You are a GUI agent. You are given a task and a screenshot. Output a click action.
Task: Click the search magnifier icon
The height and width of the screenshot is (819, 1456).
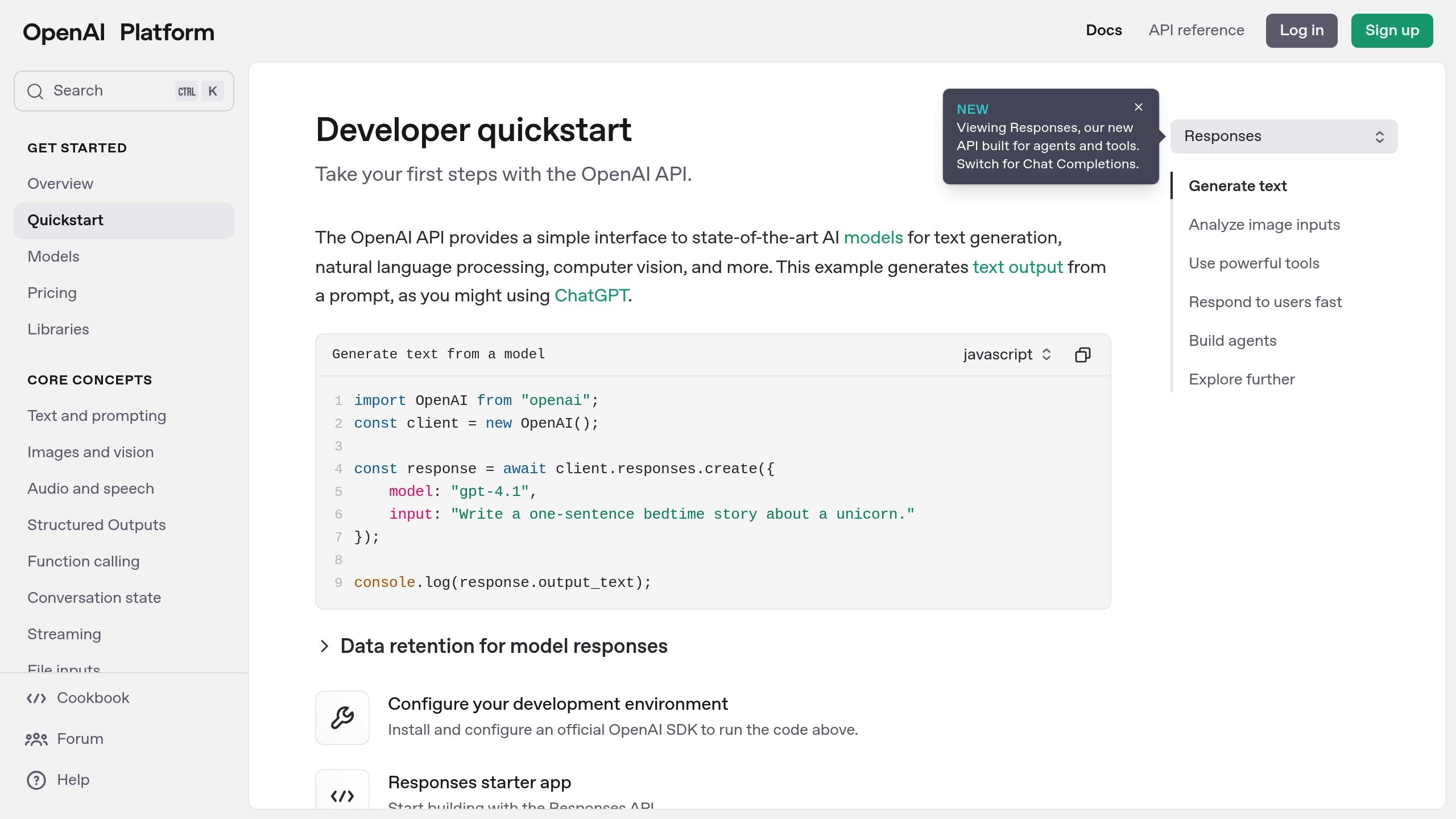tap(35, 91)
